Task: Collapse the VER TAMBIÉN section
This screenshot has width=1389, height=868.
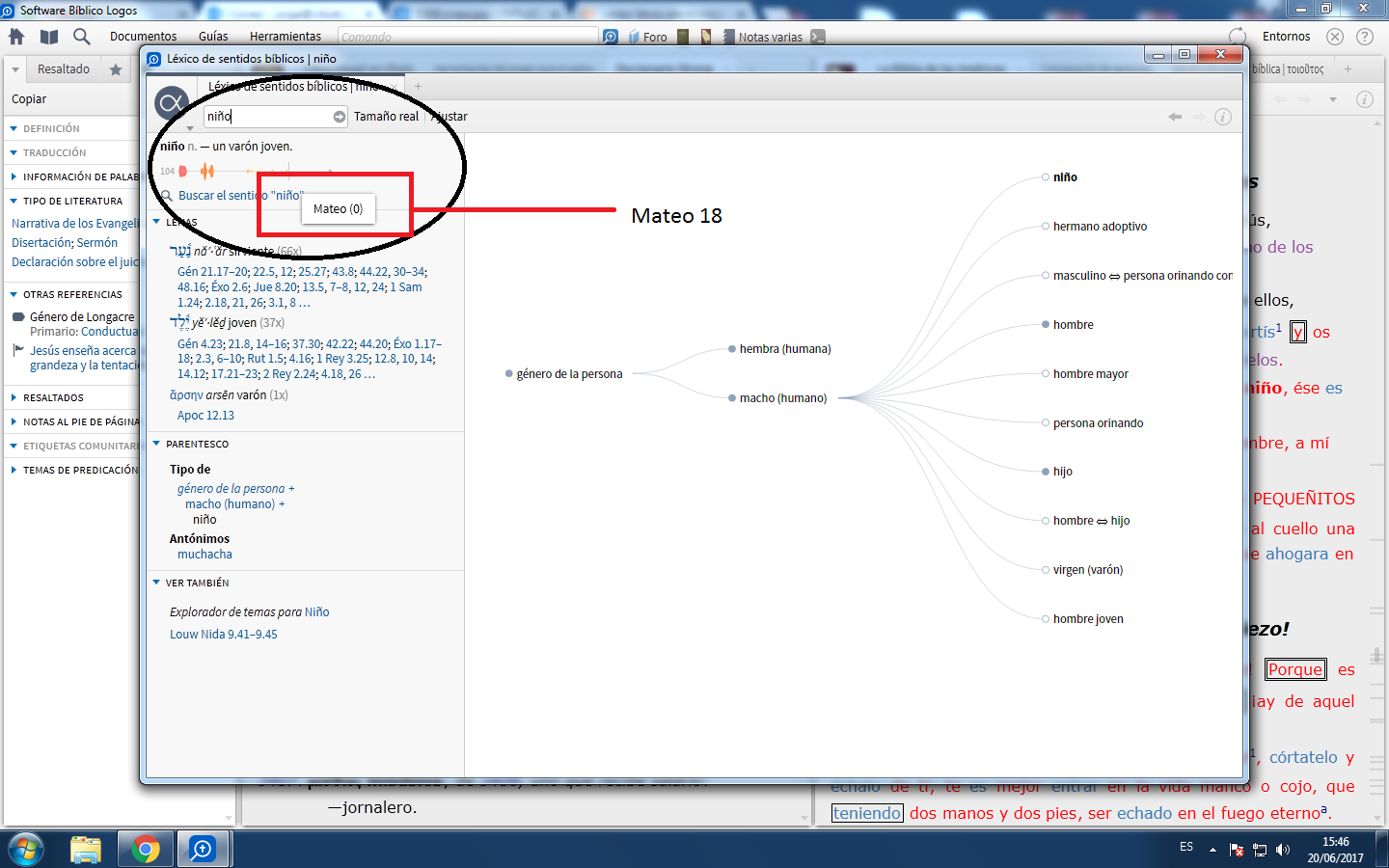Action: coord(156,583)
